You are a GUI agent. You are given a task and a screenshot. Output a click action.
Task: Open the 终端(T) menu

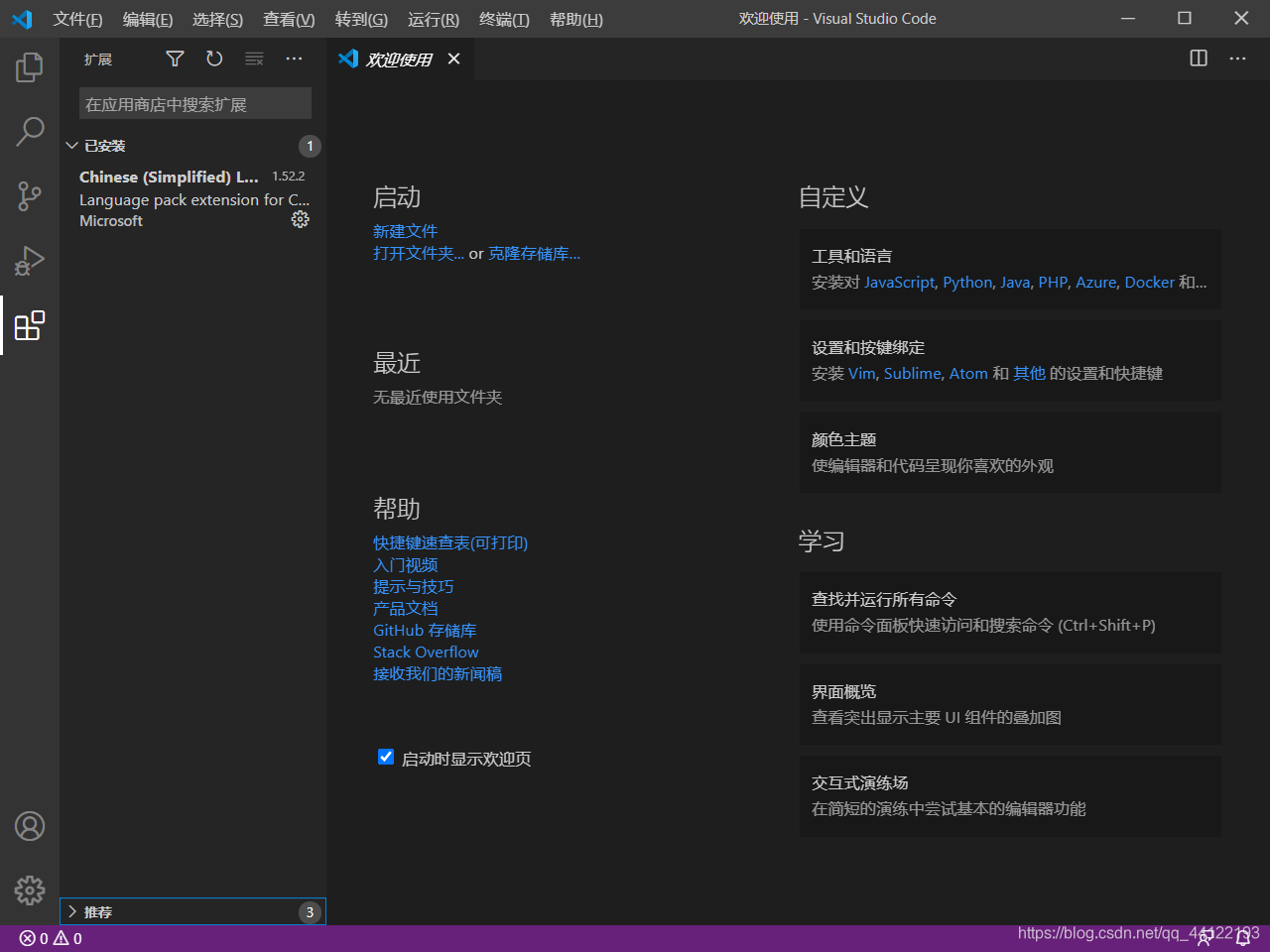pyautogui.click(x=504, y=19)
